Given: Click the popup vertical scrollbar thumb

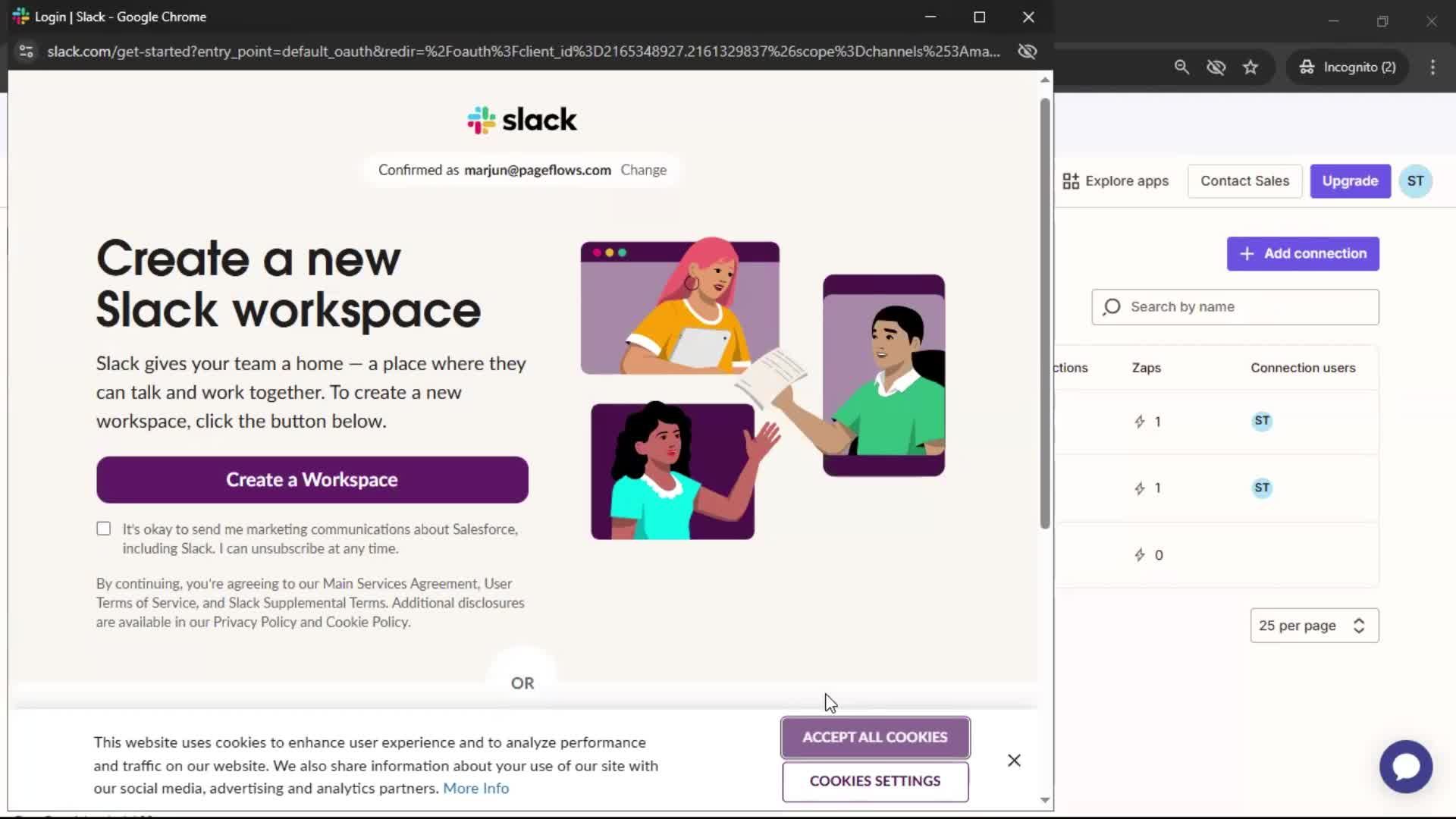Looking at the screenshot, I should 1045,314.
